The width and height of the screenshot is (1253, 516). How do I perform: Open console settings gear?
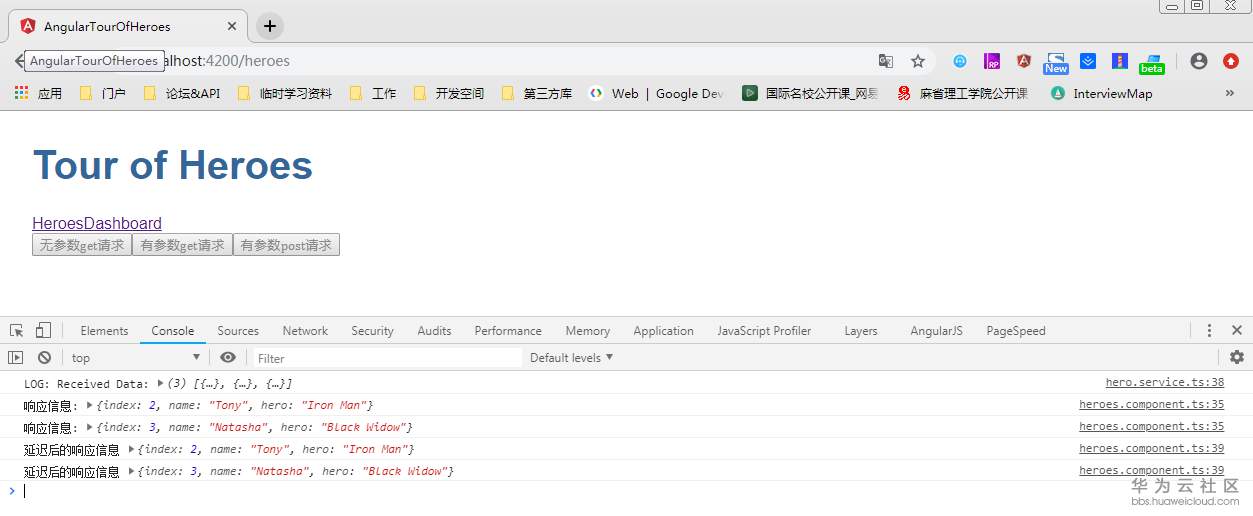[1237, 357]
